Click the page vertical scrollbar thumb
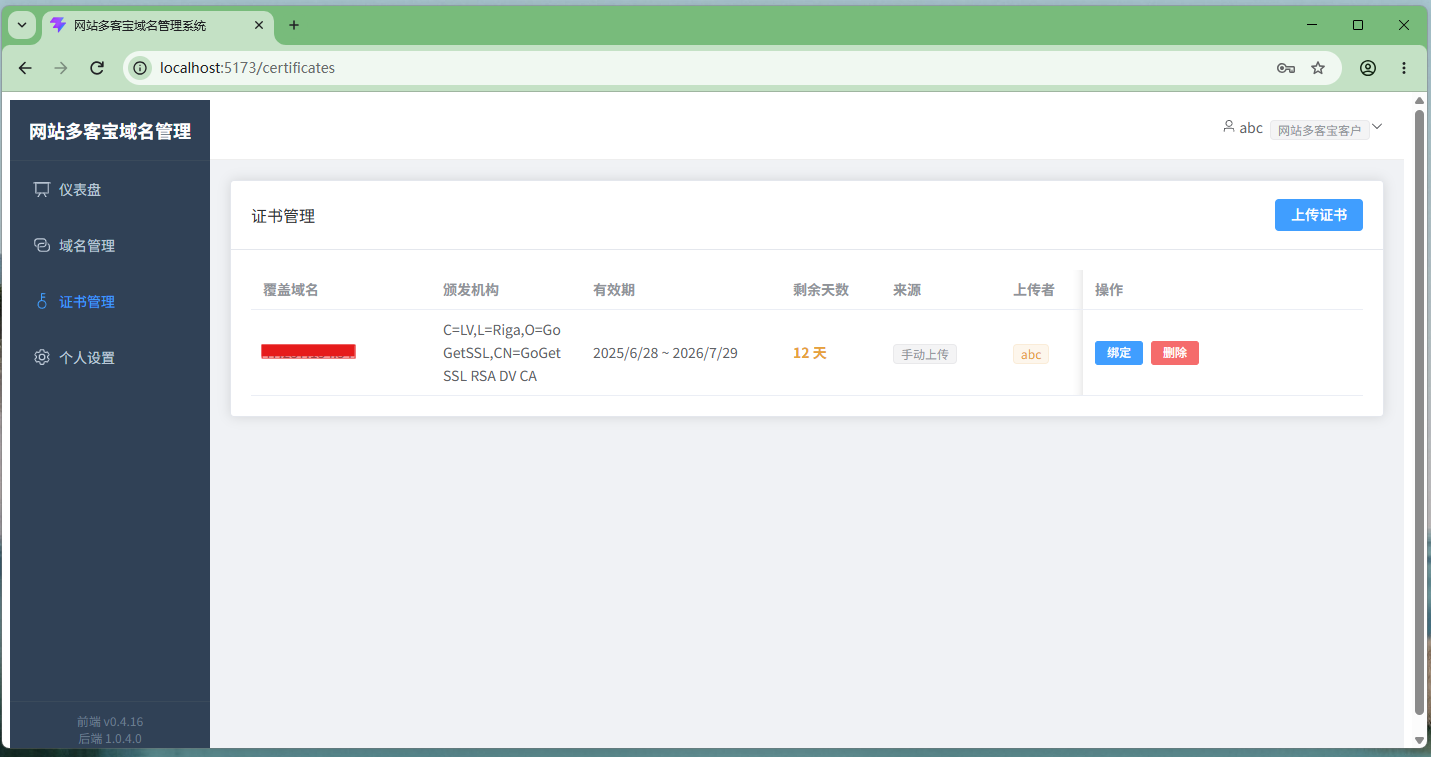This screenshot has width=1431, height=757. [1419, 412]
